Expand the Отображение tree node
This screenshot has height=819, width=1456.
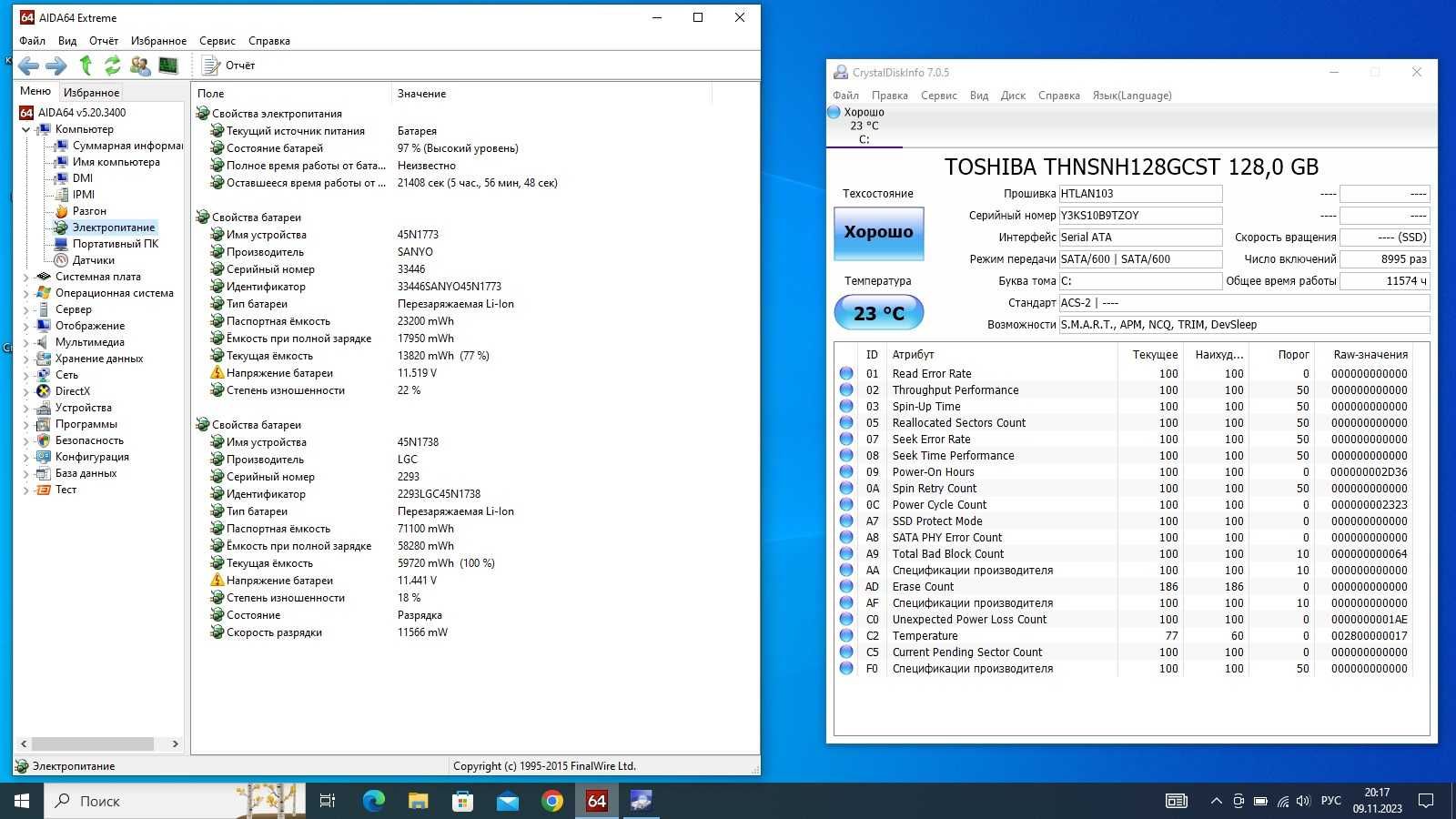25,326
